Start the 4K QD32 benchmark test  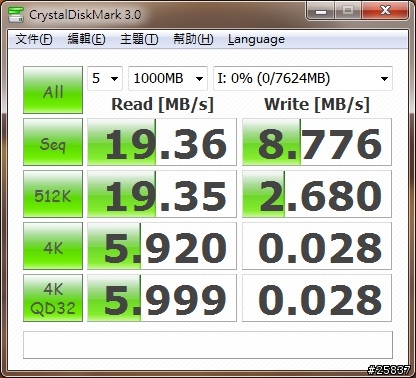click(x=53, y=298)
